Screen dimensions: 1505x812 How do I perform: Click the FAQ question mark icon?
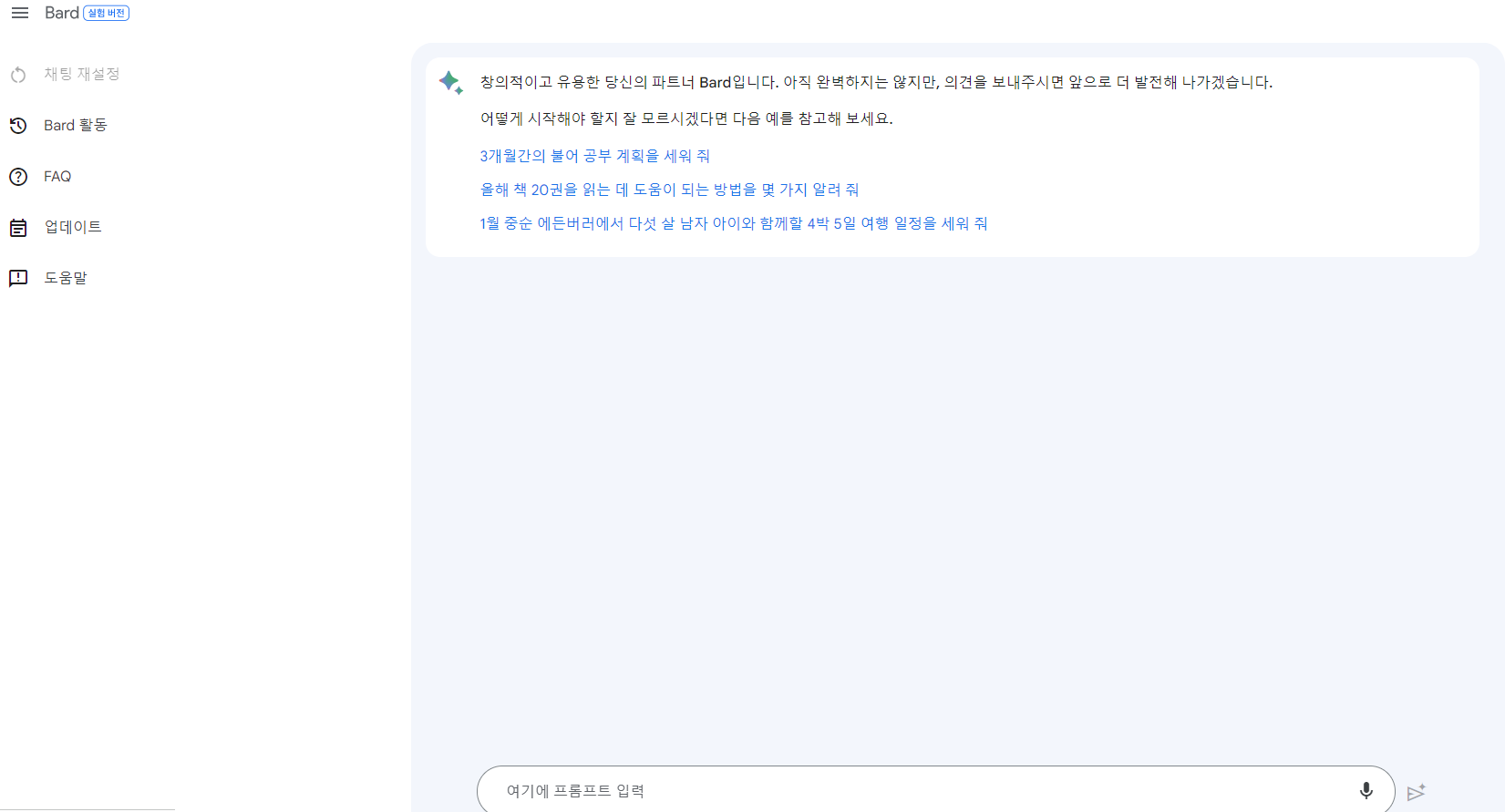tap(18, 177)
